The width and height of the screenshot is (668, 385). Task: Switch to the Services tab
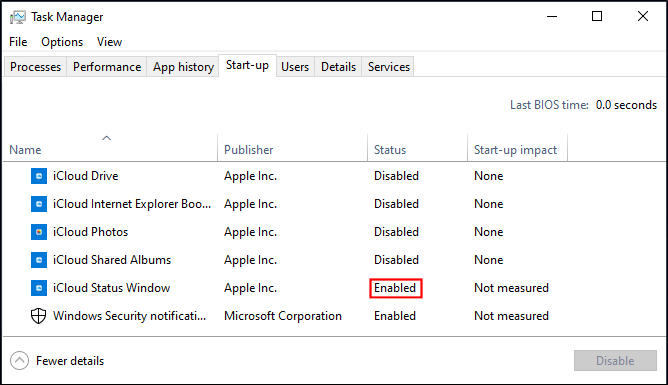tap(389, 67)
